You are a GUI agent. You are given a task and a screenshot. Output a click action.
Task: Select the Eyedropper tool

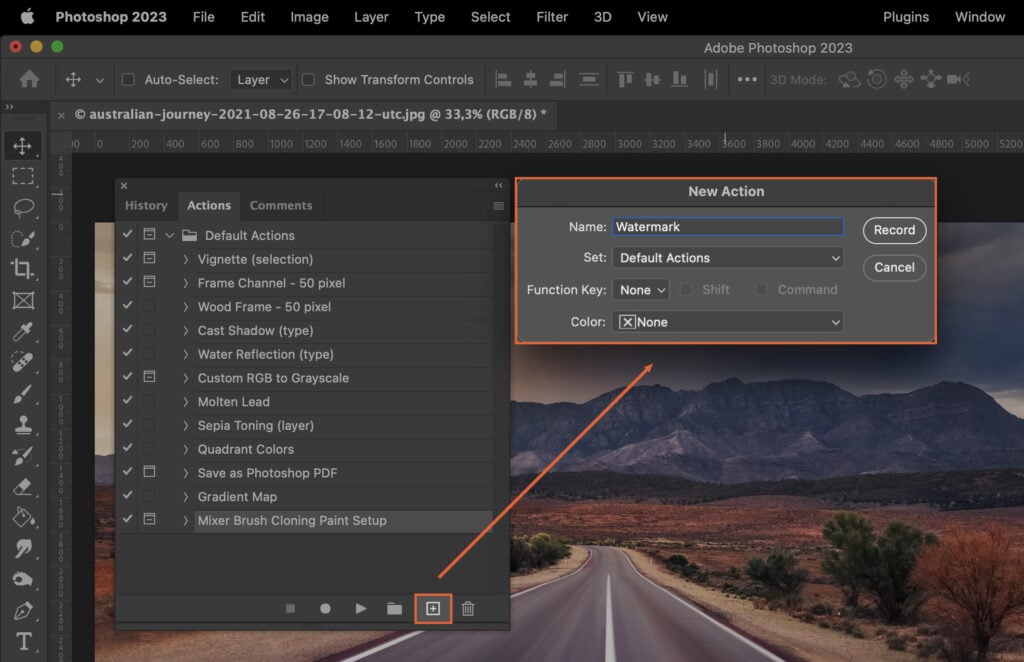(x=23, y=331)
